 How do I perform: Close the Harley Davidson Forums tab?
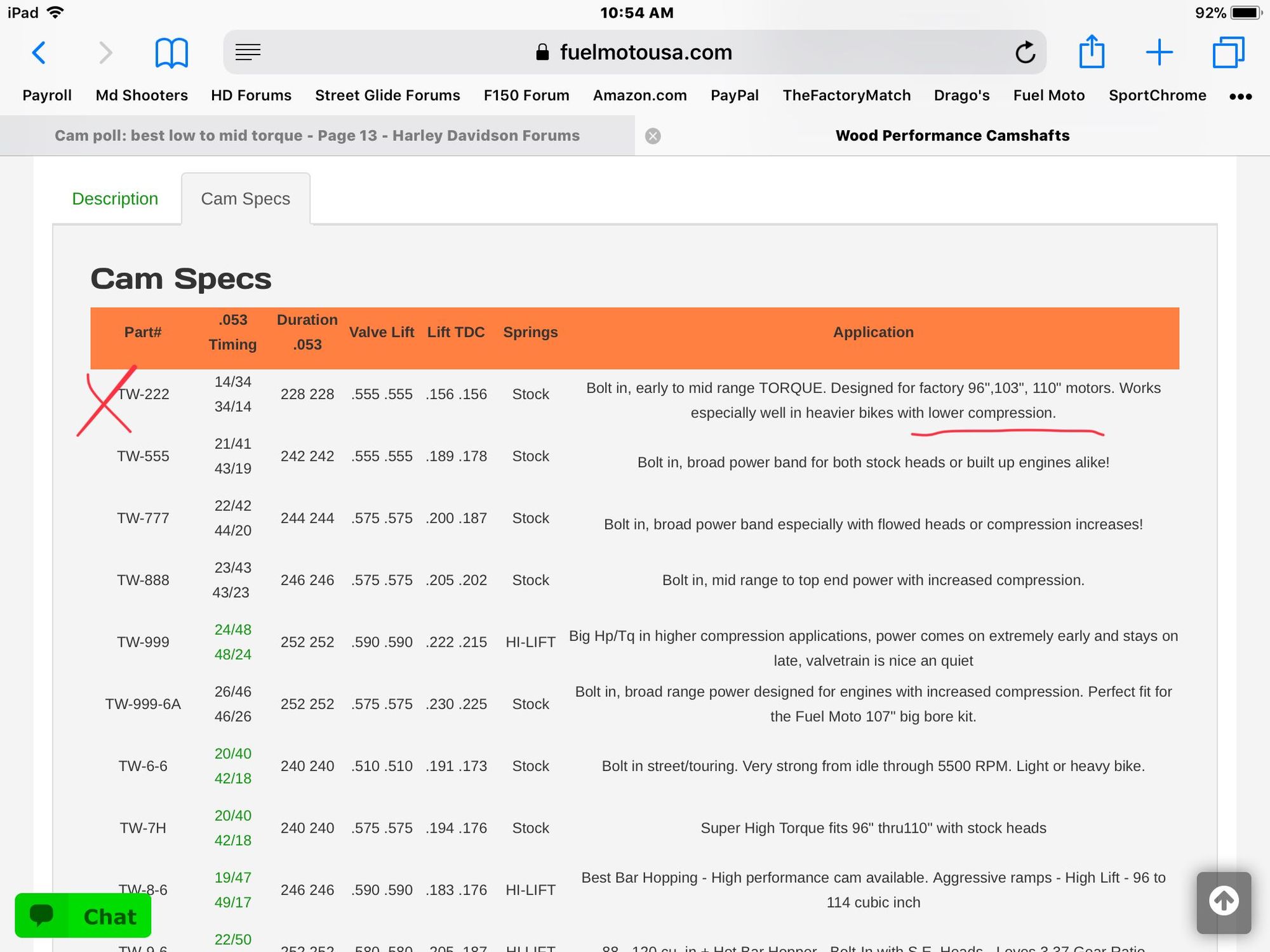coord(653,136)
